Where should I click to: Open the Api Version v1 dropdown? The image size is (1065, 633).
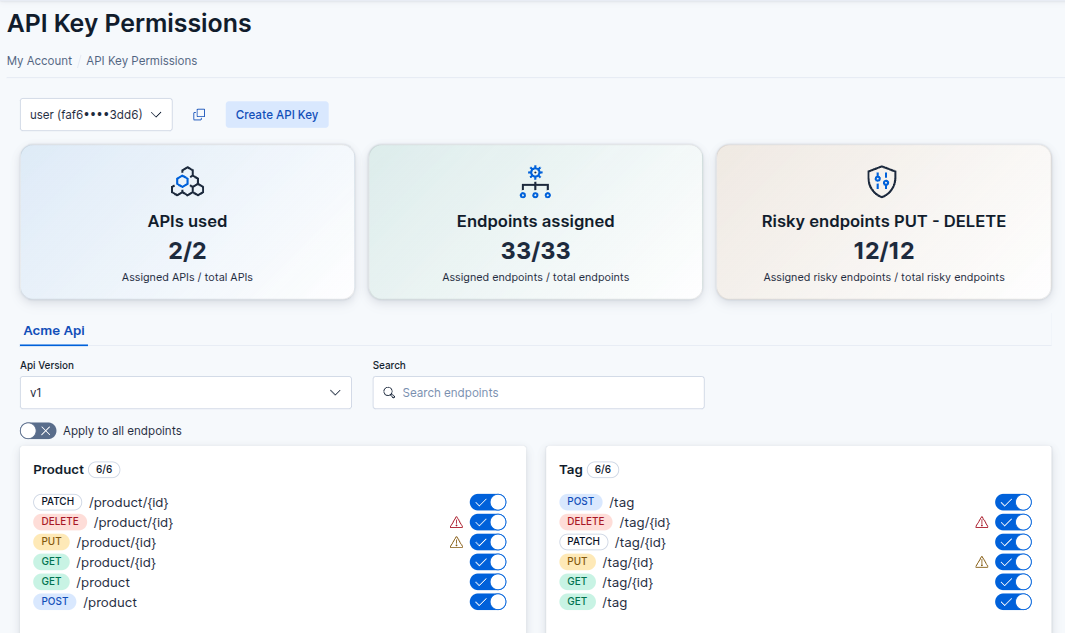(185, 393)
